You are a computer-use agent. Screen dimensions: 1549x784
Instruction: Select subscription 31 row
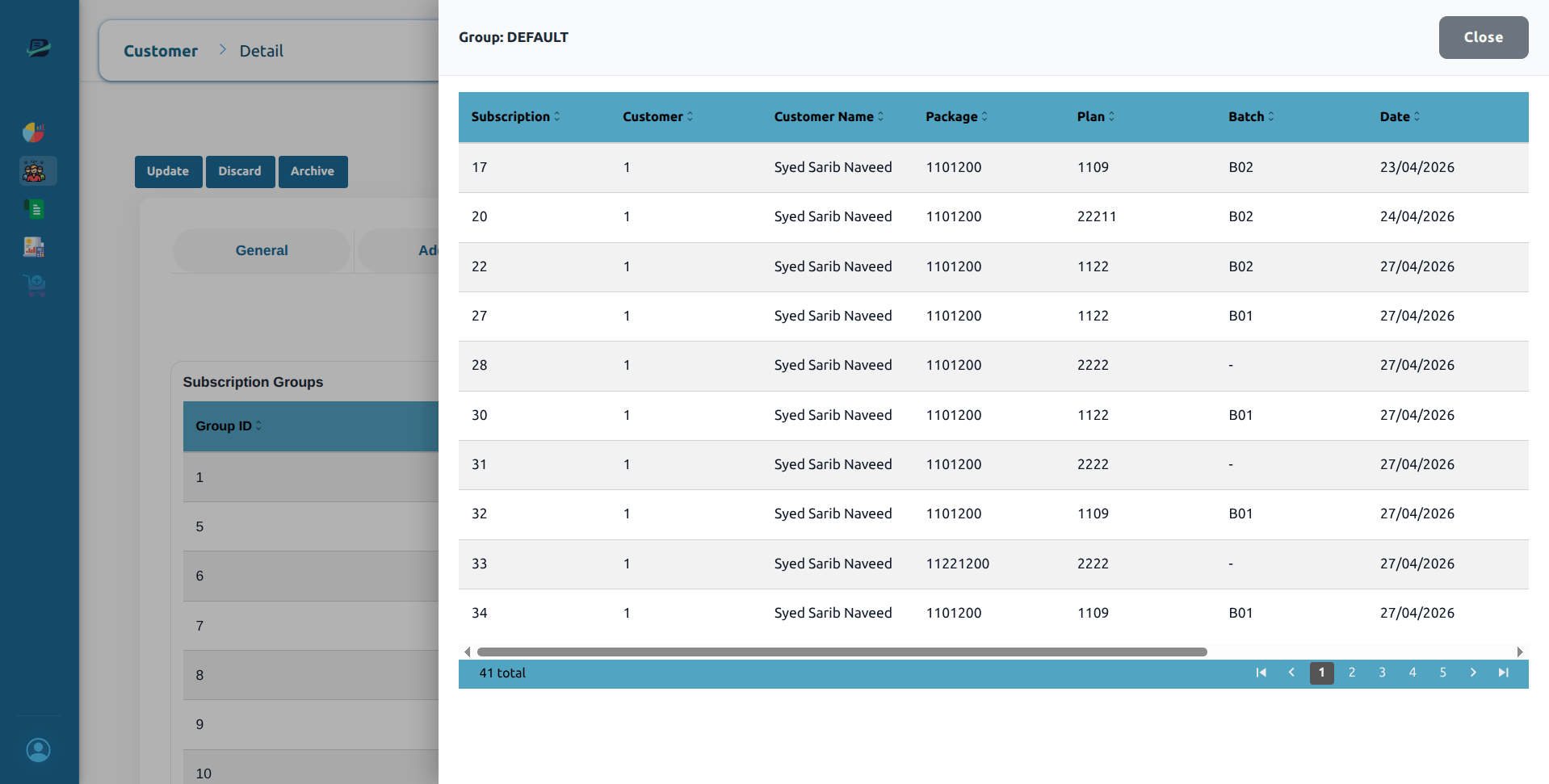993,465
